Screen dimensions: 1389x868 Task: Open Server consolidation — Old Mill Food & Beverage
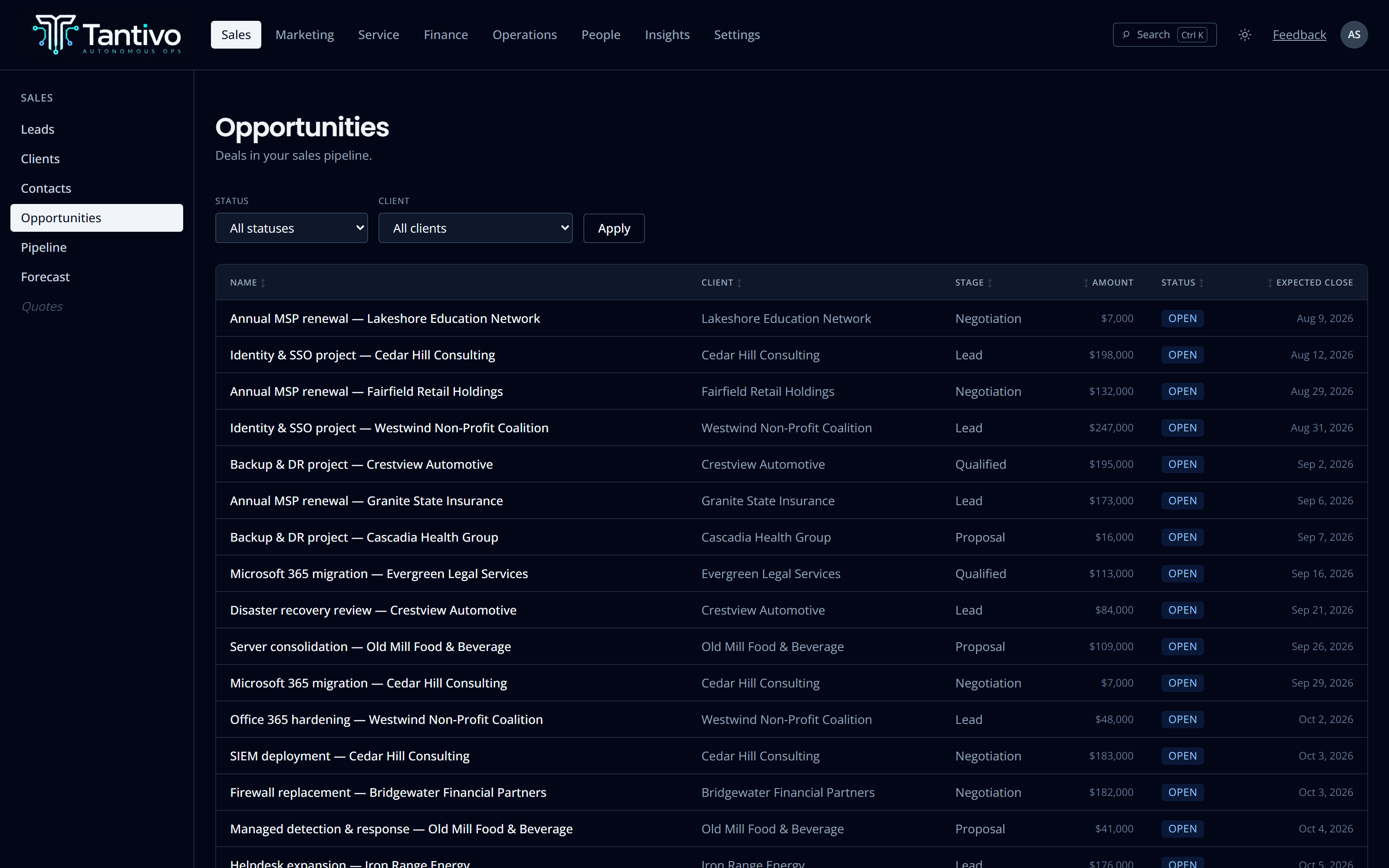[x=370, y=647]
